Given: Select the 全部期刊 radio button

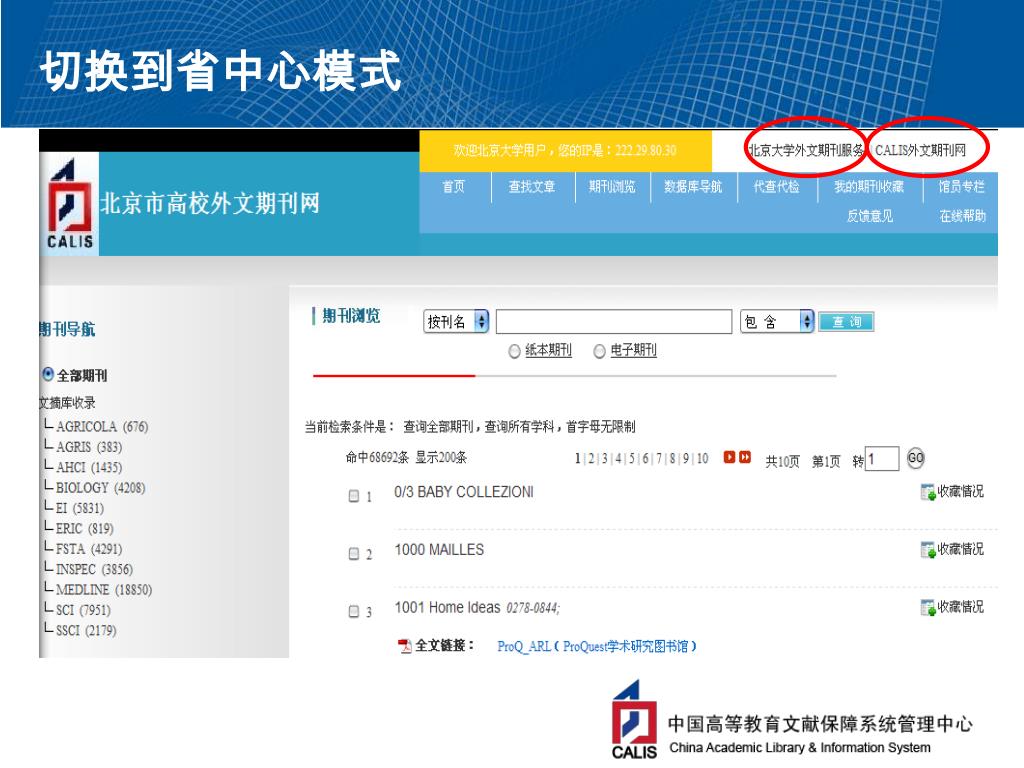Looking at the screenshot, I should [48, 374].
